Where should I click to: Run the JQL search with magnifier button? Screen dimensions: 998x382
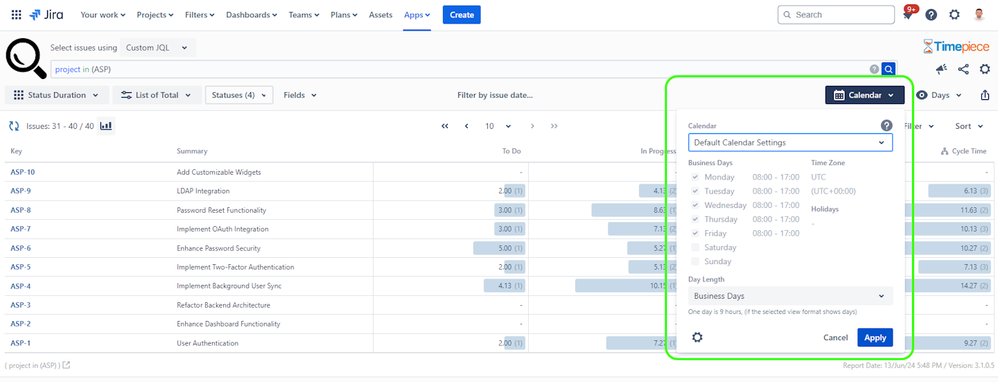pos(889,69)
